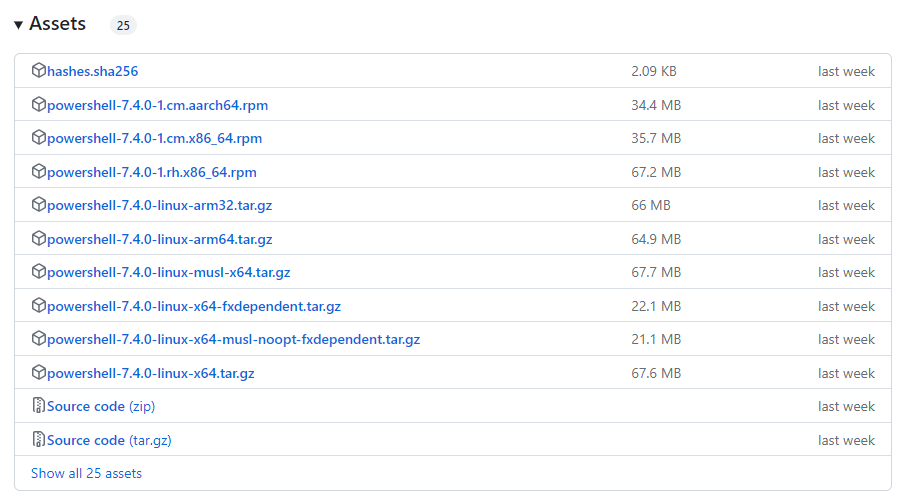Collapse the Assets section triangle
The height and width of the screenshot is (497, 898).
coord(18,25)
